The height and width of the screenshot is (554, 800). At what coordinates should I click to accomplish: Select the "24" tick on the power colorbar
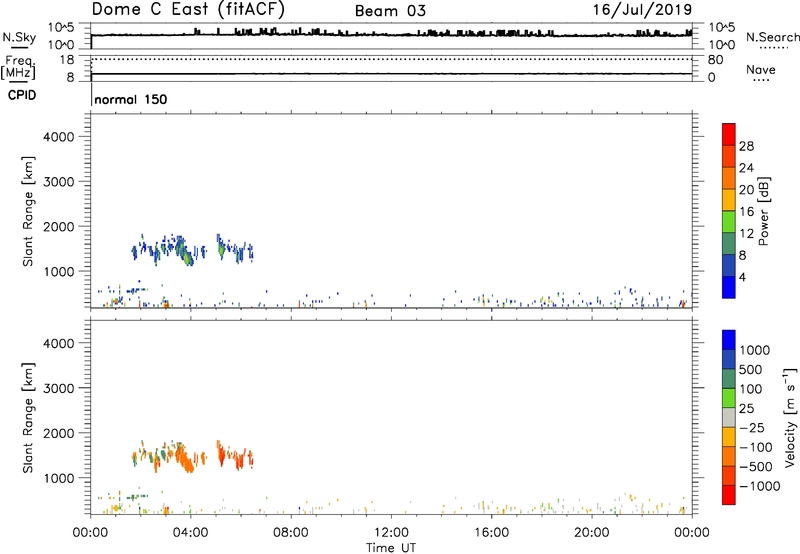coord(746,168)
